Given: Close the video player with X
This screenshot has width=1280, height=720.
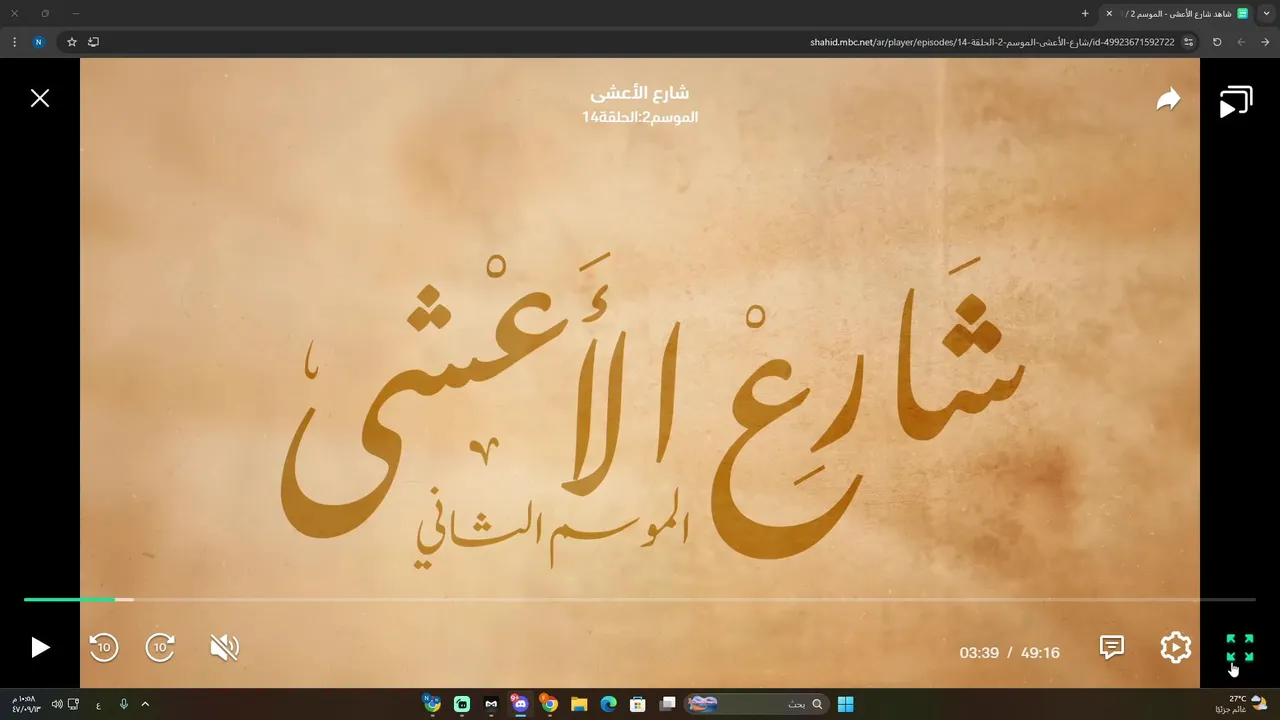Looking at the screenshot, I should 40,98.
